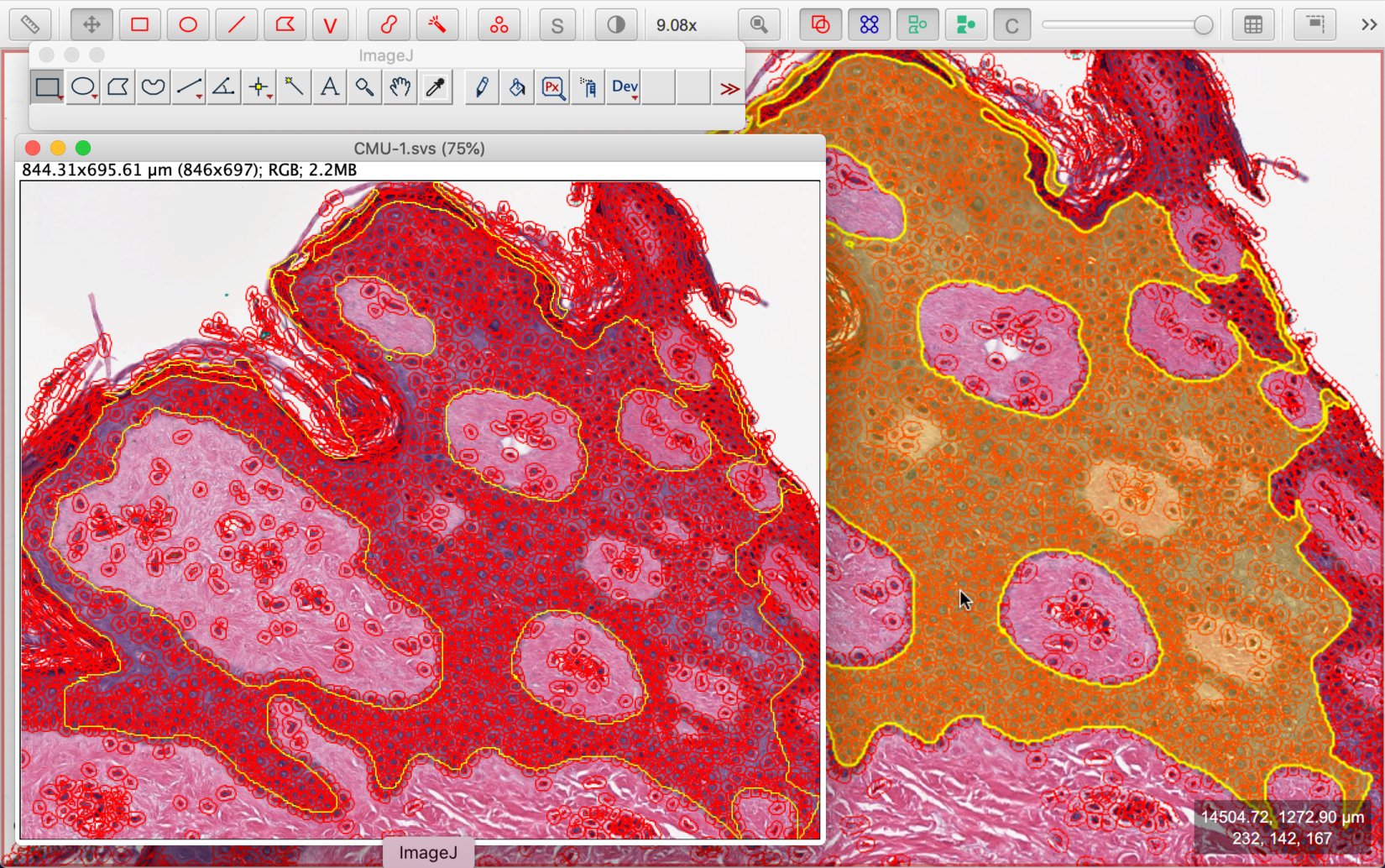
Task: Select ImageJ Polygon selection tool
Action: point(118,86)
